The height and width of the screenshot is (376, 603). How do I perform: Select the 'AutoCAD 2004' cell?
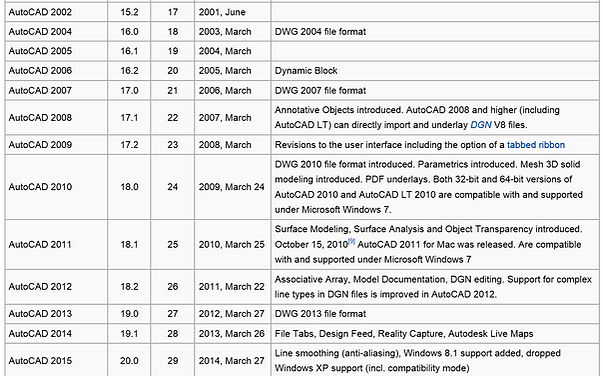click(56, 32)
